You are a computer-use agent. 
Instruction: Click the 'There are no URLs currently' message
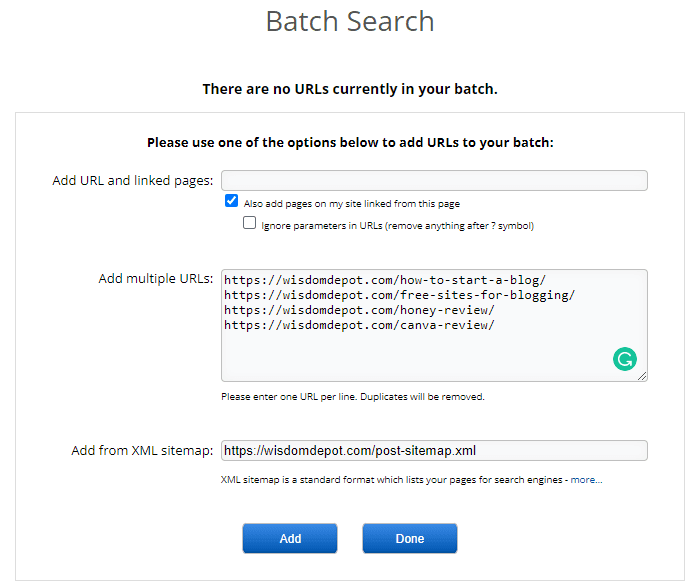[x=350, y=89]
